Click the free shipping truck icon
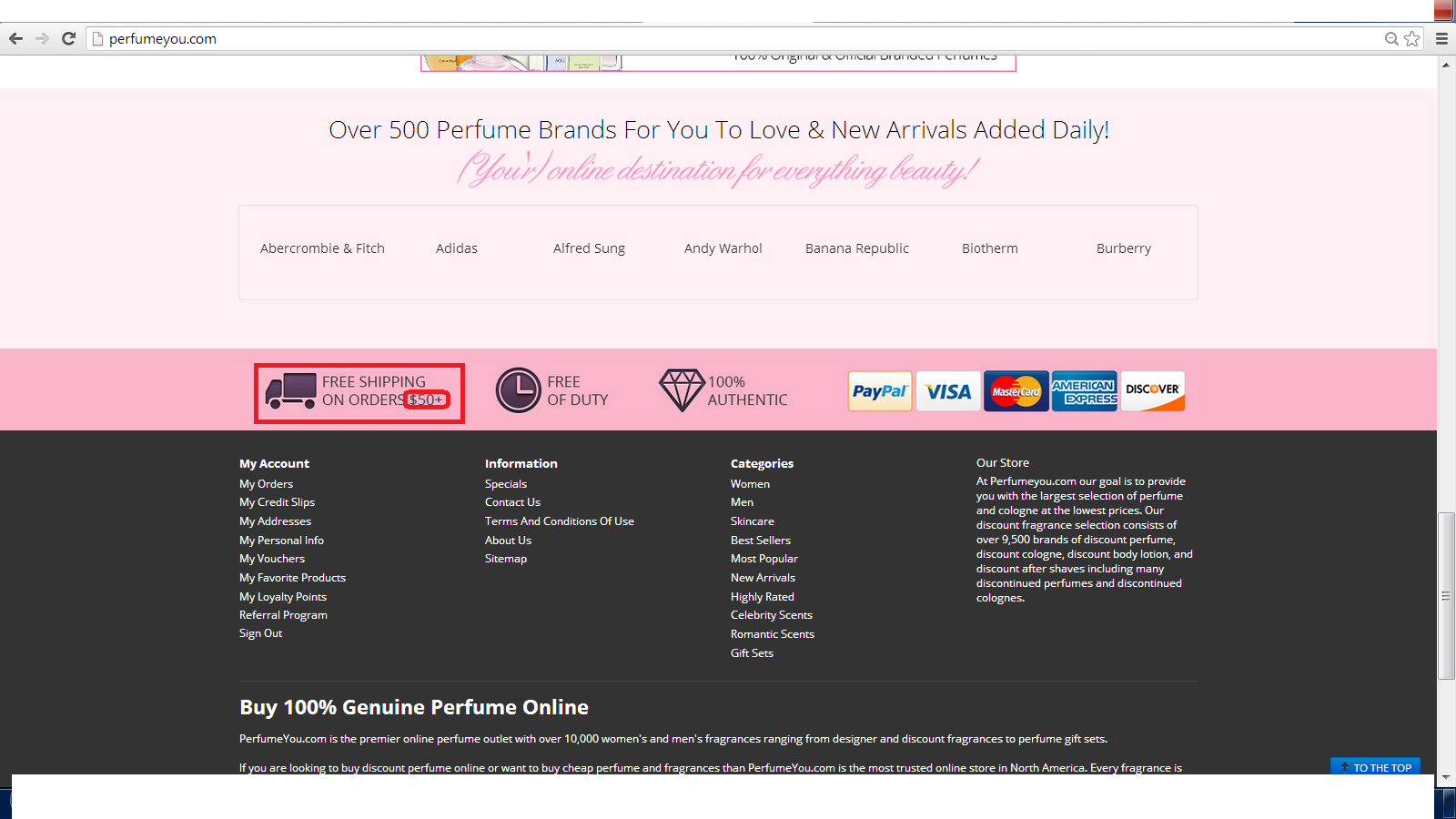Viewport: 1456px width, 819px height. point(290,391)
